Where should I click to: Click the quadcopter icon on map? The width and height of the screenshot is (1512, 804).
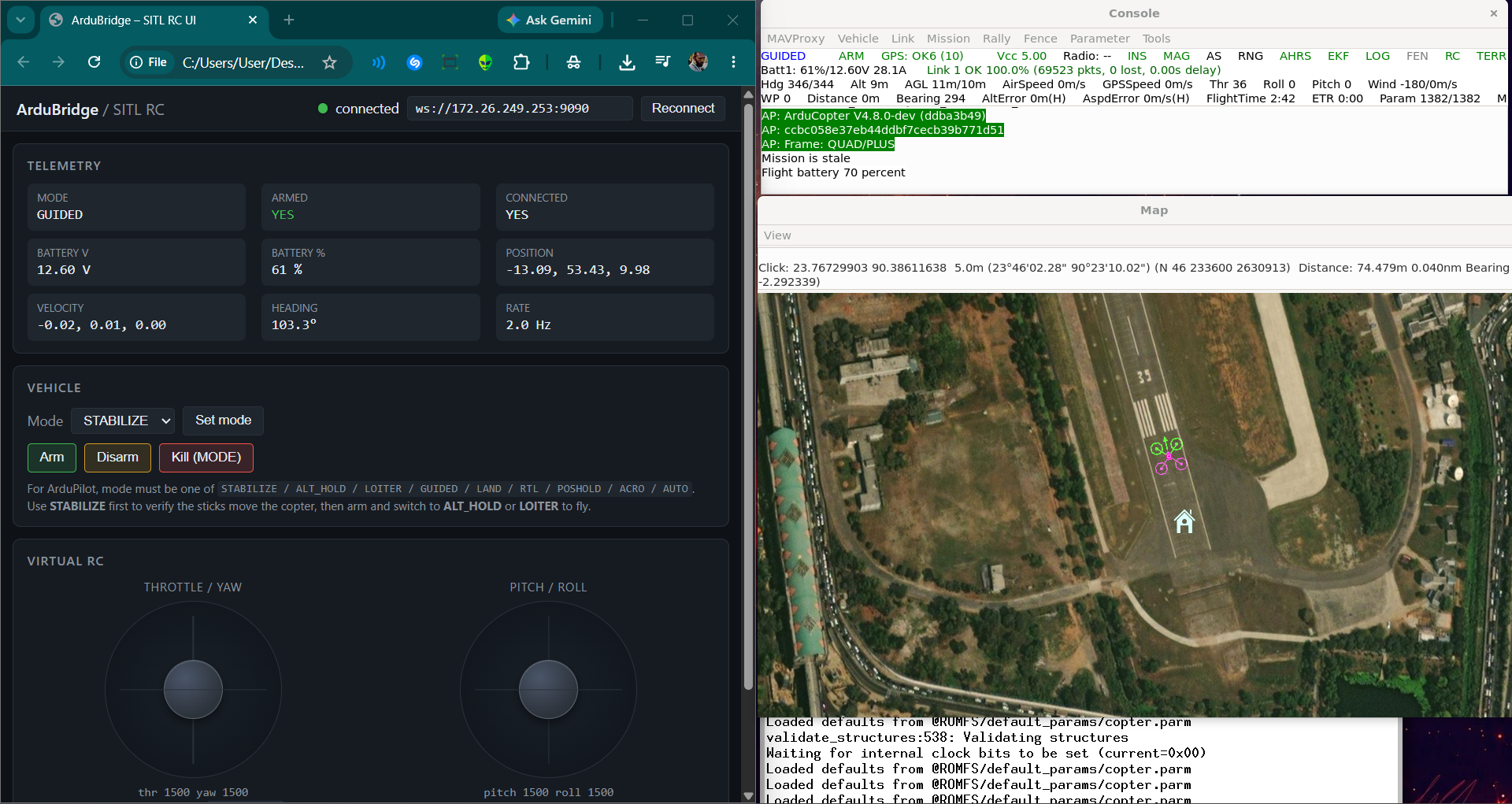pyautogui.click(x=1169, y=455)
